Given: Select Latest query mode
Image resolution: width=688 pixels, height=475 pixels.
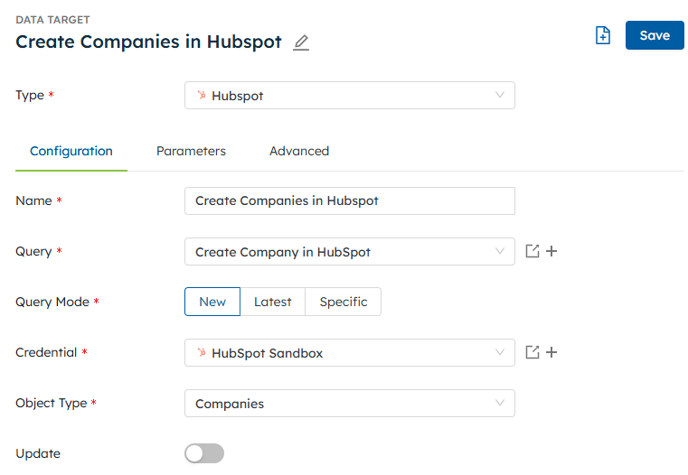Looking at the screenshot, I should tap(272, 302).
